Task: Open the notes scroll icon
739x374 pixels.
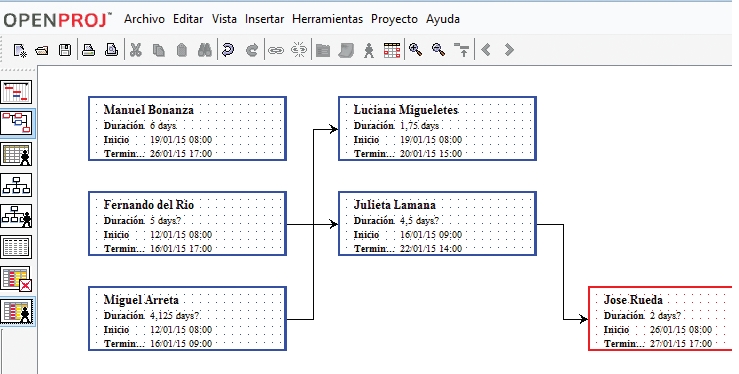Action: [x=346, y=50]
